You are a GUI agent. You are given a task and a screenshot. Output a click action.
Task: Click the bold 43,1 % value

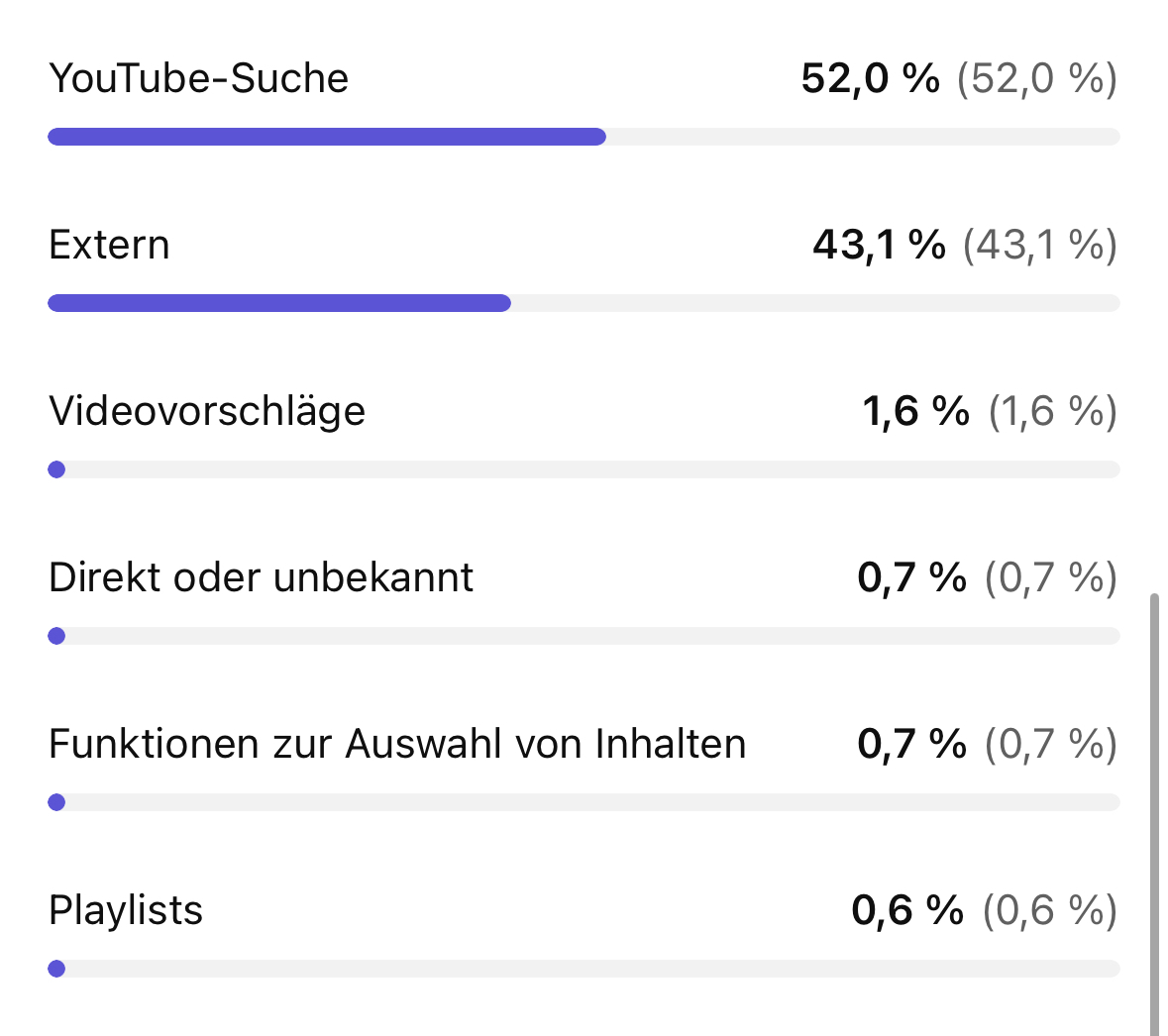(879, 245)
